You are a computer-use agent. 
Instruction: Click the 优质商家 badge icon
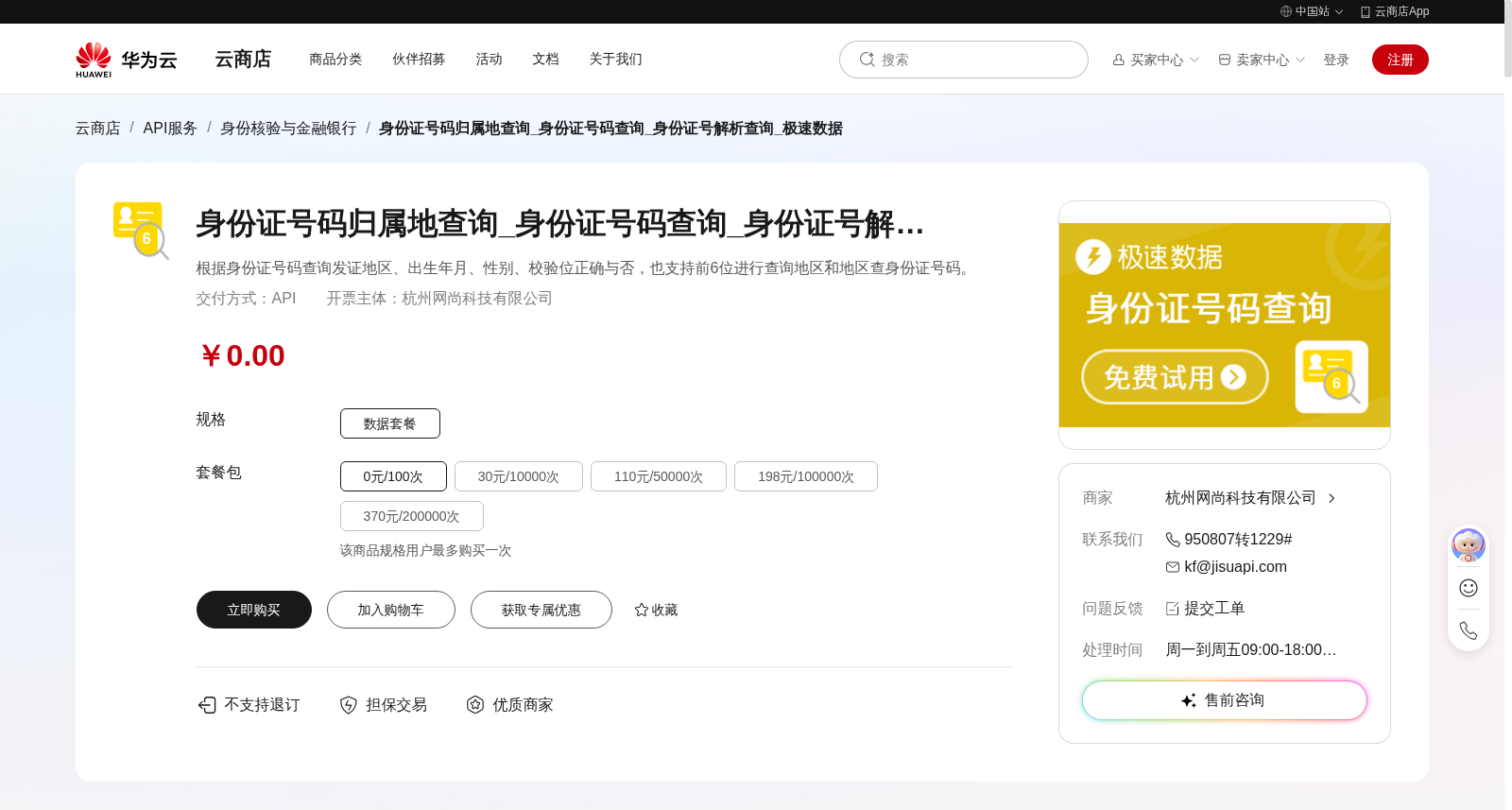(475, 705)
